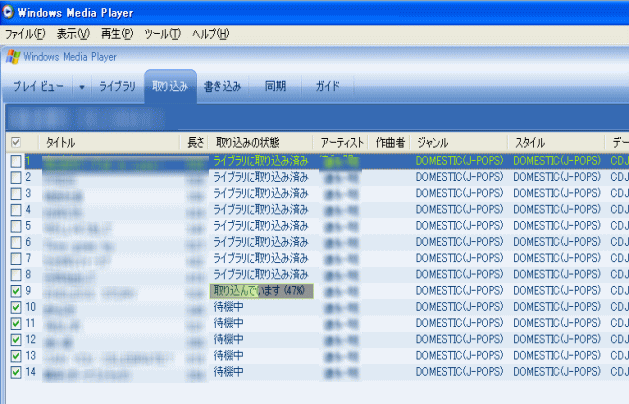Uncheck the box for track 10

(16, 307)
